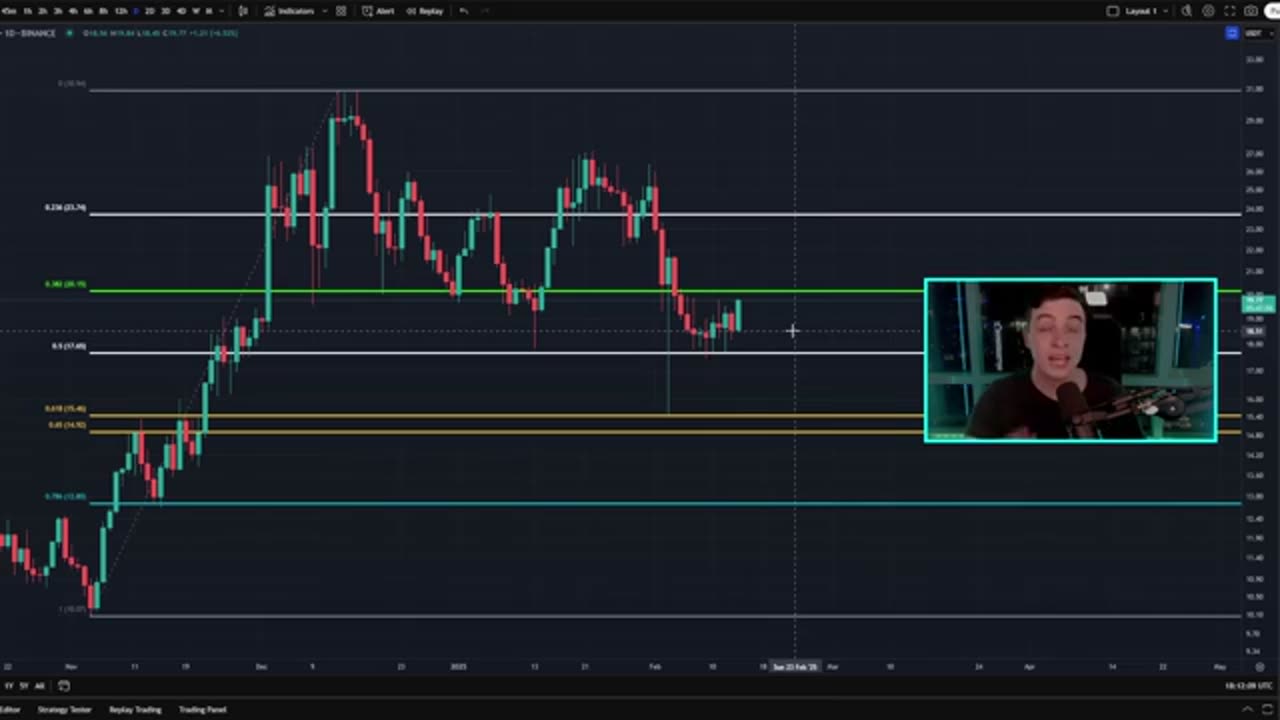Image resolution: width=1280 pixels, height=720 pixels.
Task: Open the Trading Panel tab
Action: pyautogui.click(x=202, y=709)
